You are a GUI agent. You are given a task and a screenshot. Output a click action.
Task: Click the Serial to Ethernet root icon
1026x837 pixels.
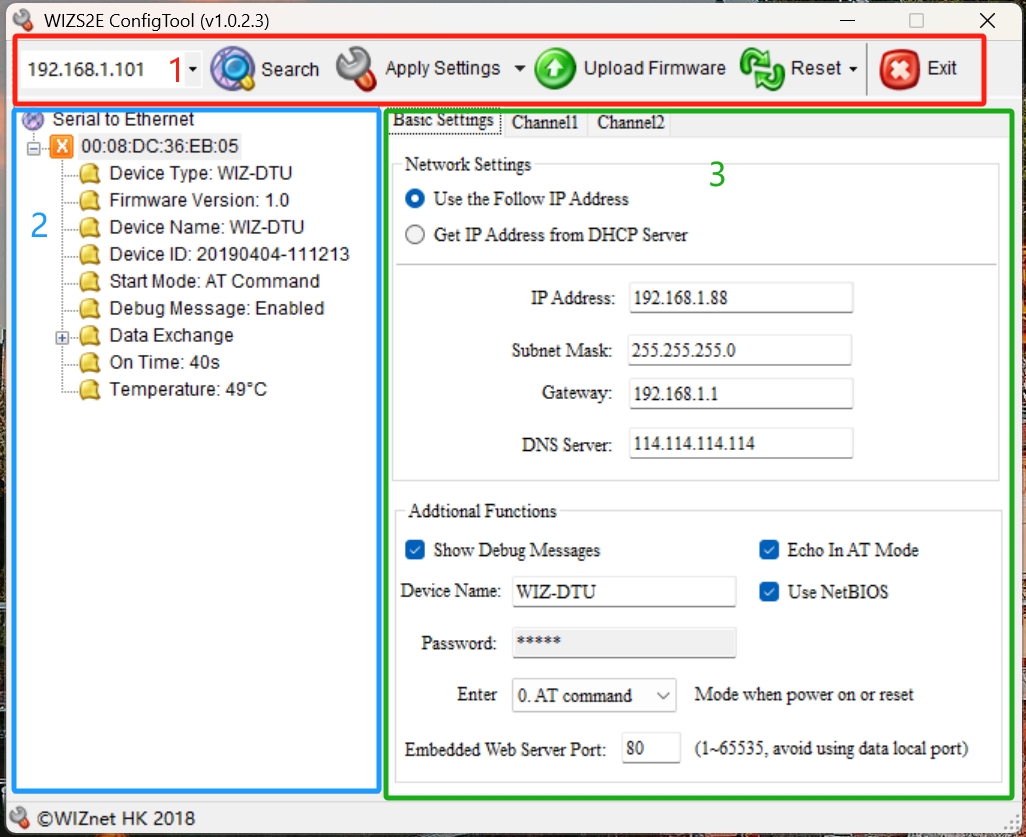(x=33, y=120)
